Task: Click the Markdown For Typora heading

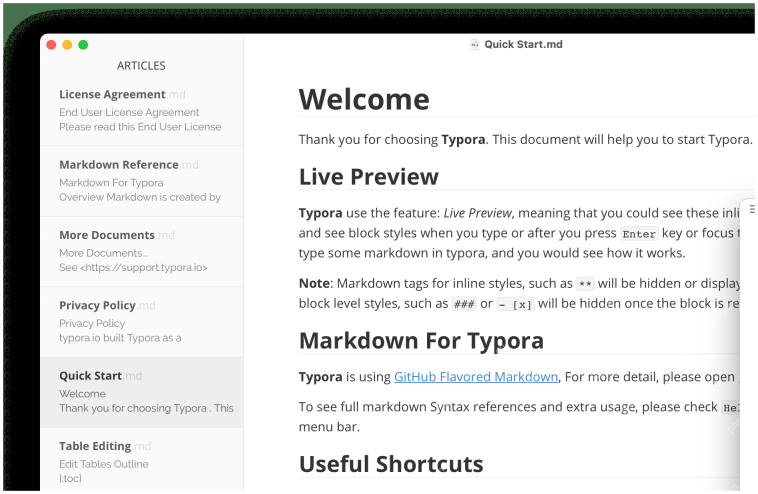Action: click(421, 341)
